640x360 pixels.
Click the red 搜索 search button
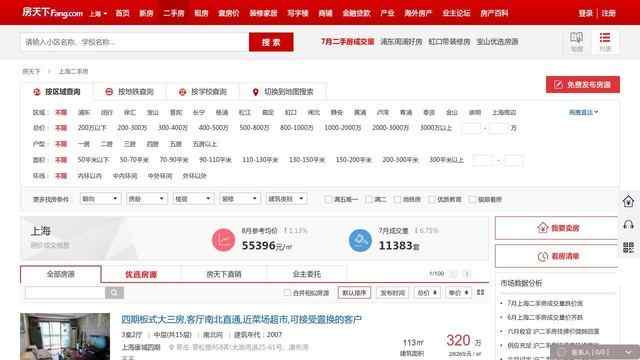point(271,42)
